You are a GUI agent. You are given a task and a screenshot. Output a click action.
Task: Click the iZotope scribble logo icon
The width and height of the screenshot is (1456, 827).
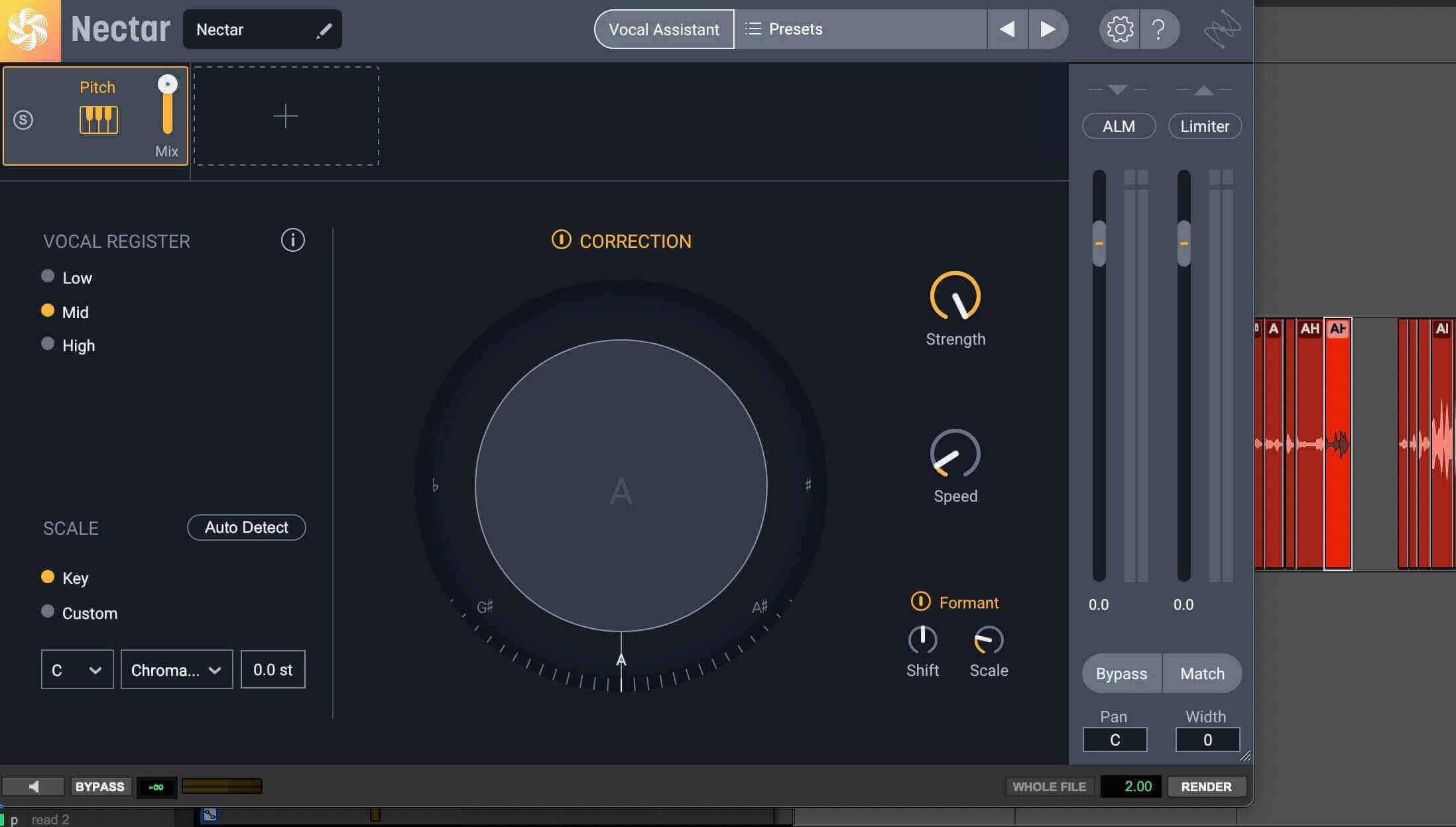1221,29
